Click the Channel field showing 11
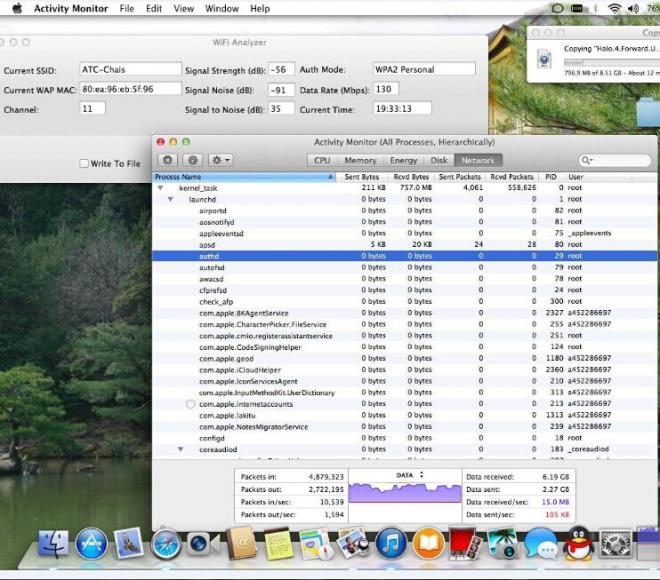 tap(92, 109)
